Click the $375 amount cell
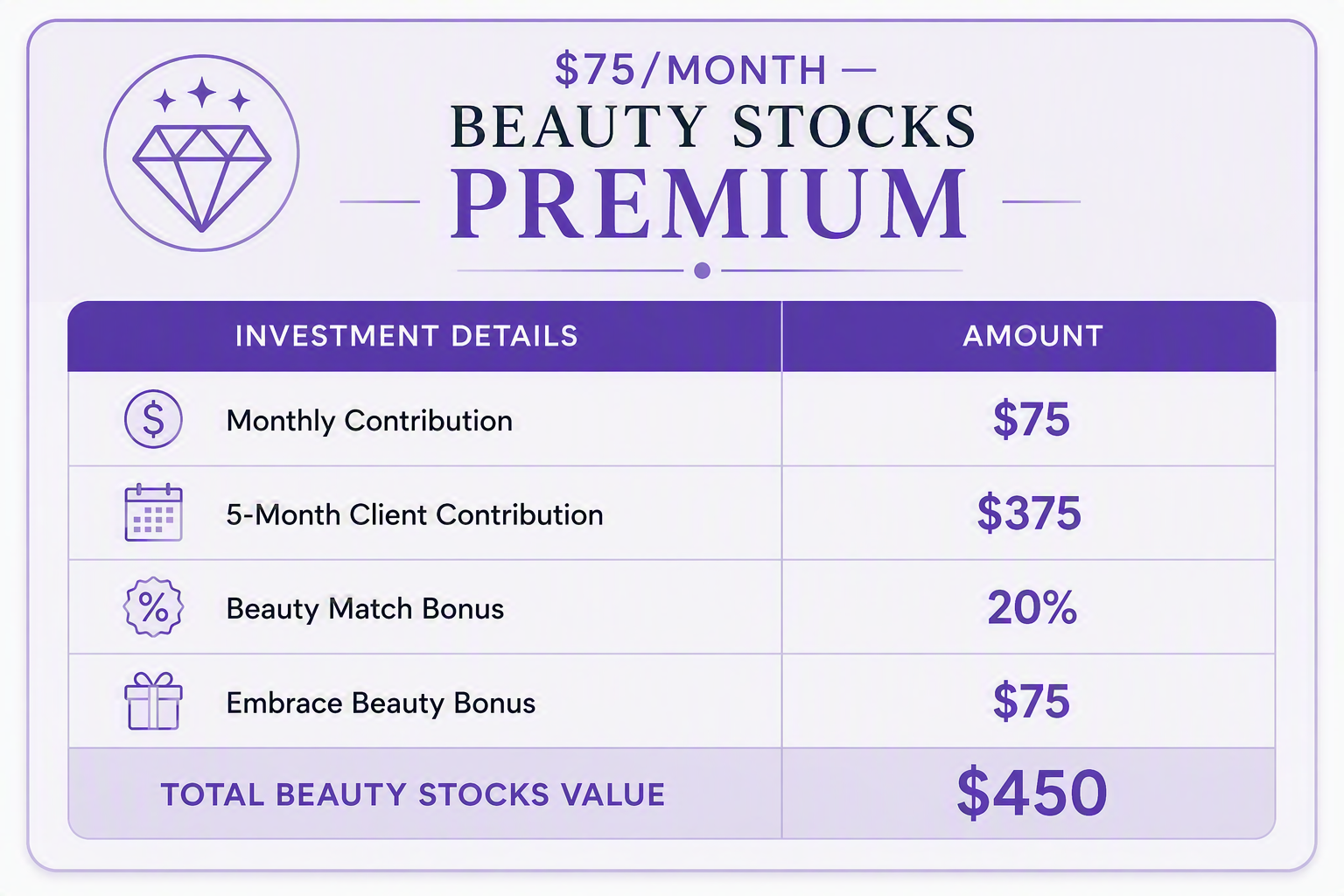Screen dimensions: 1344x896 tap(1029, 513)
